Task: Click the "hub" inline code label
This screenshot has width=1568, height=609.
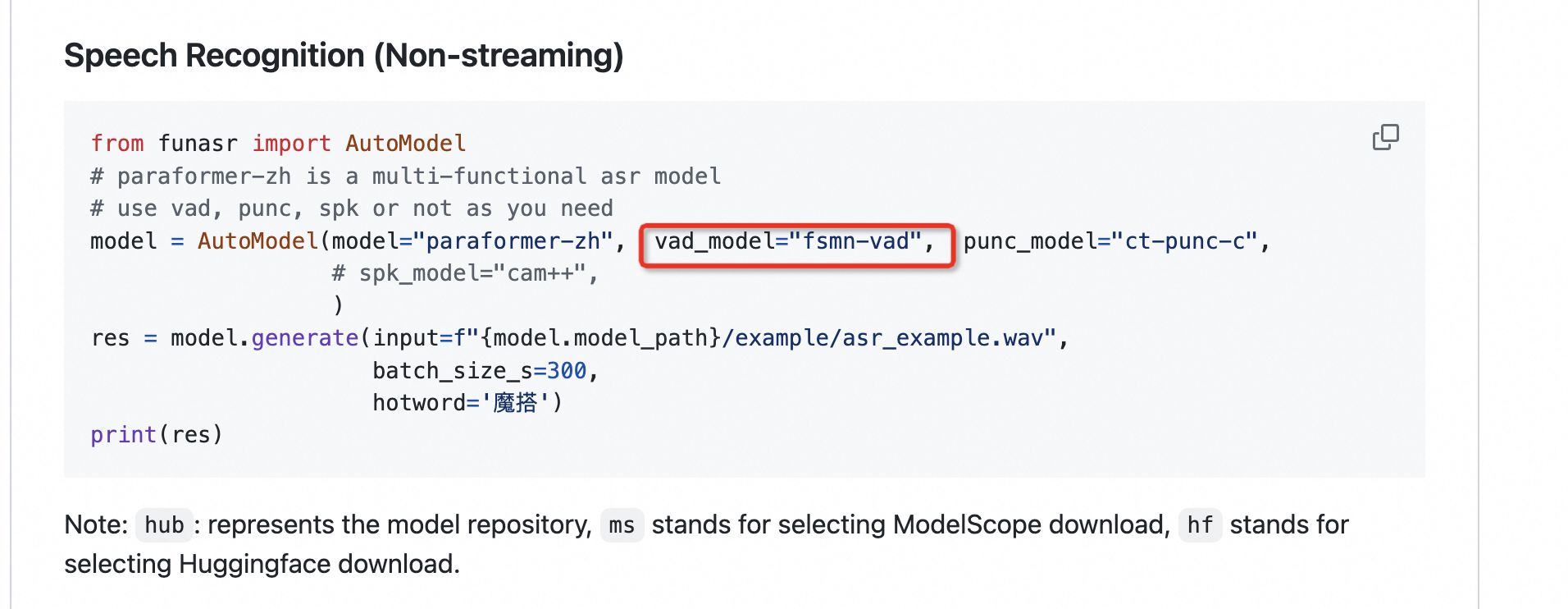Action: (x=164, y=525)
